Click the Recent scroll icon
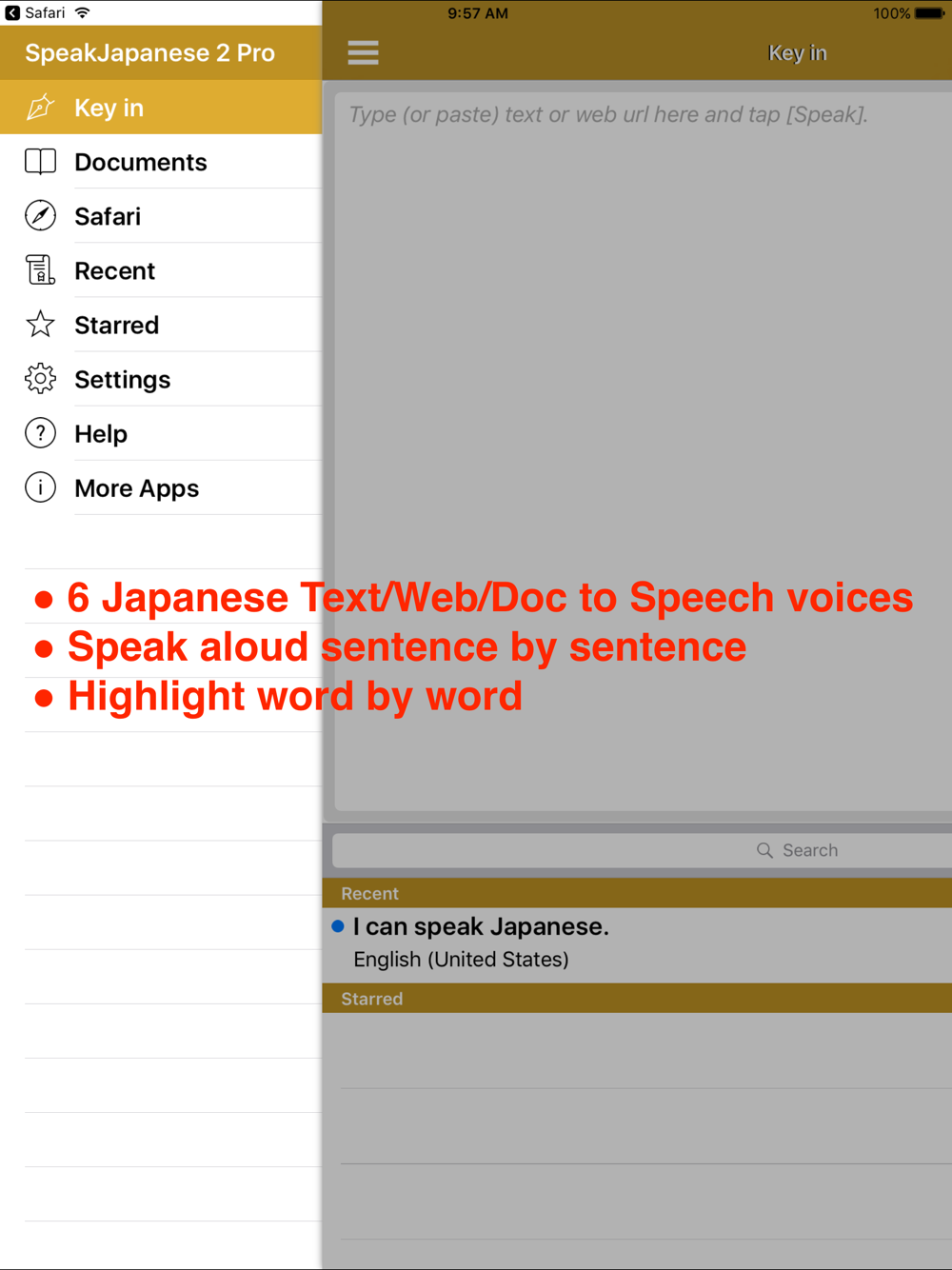Image resolution: width=952 pixels, height=1270 pixels. tap(40, 270)
